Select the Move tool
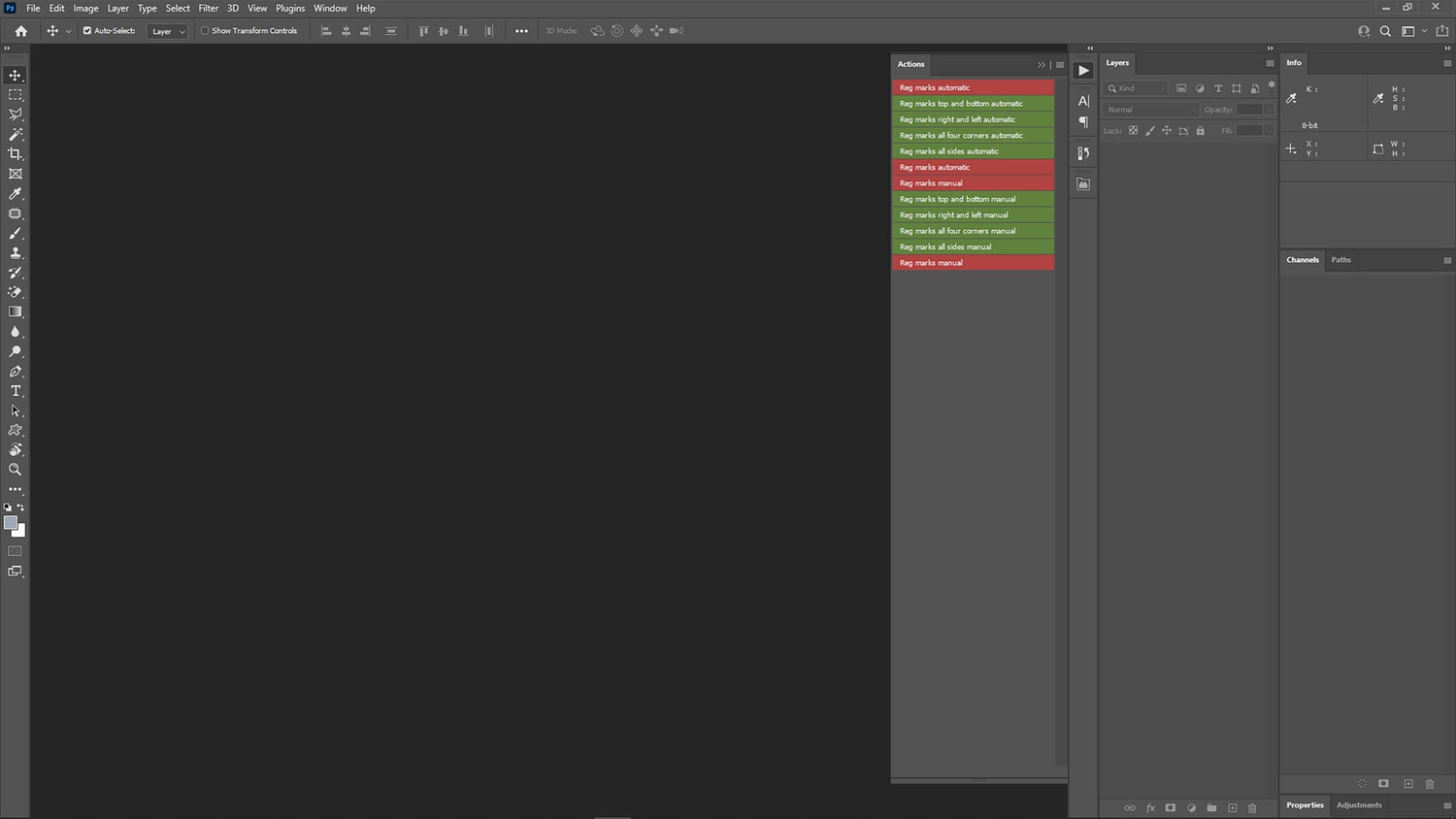The image size is (1456, 819). [15, 75]
